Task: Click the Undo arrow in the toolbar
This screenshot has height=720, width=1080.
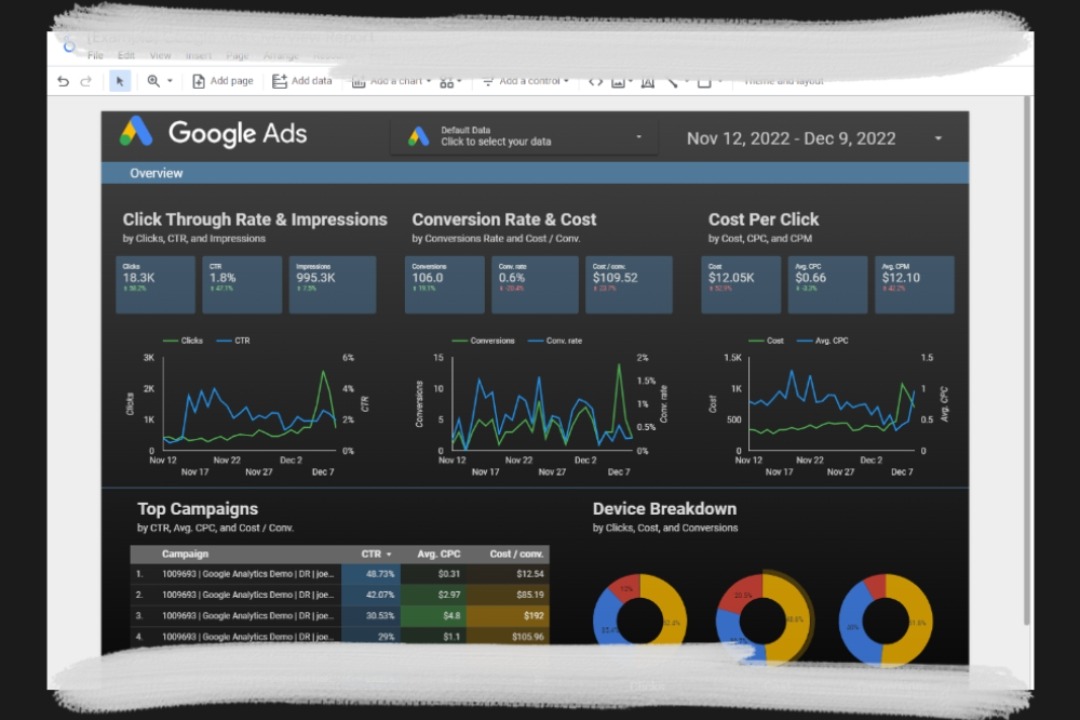Action: pos(63,81)
